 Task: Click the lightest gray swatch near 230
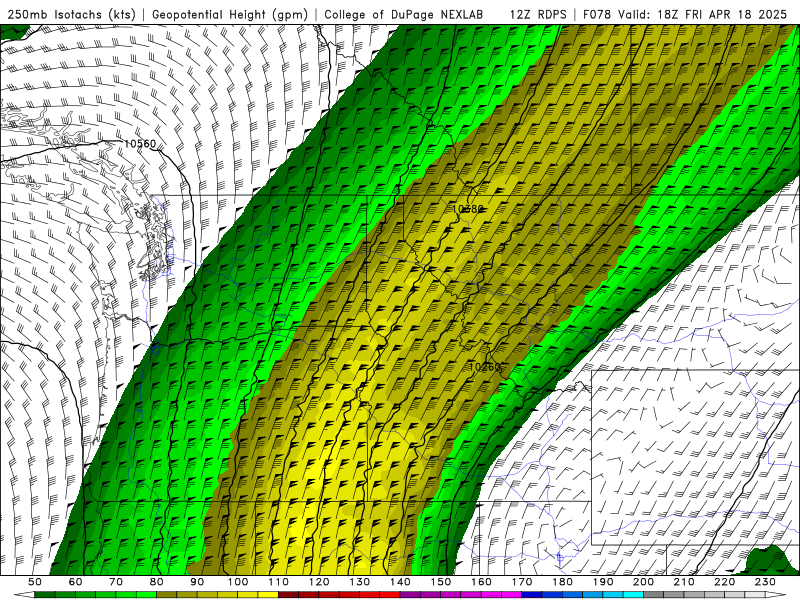point(755,595)
